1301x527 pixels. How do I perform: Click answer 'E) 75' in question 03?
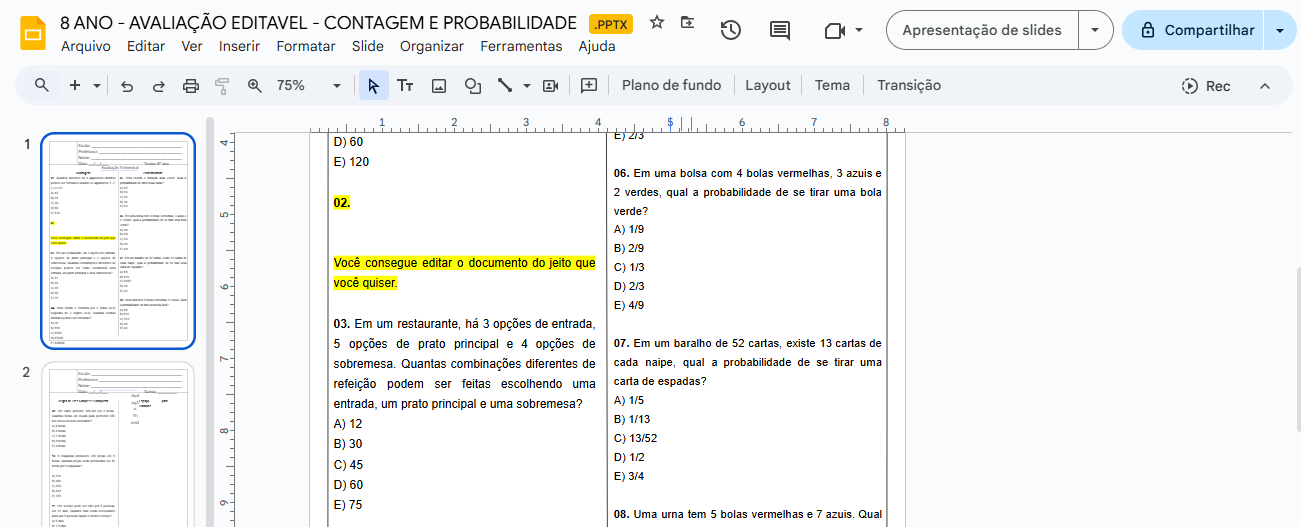pos(348,505)
